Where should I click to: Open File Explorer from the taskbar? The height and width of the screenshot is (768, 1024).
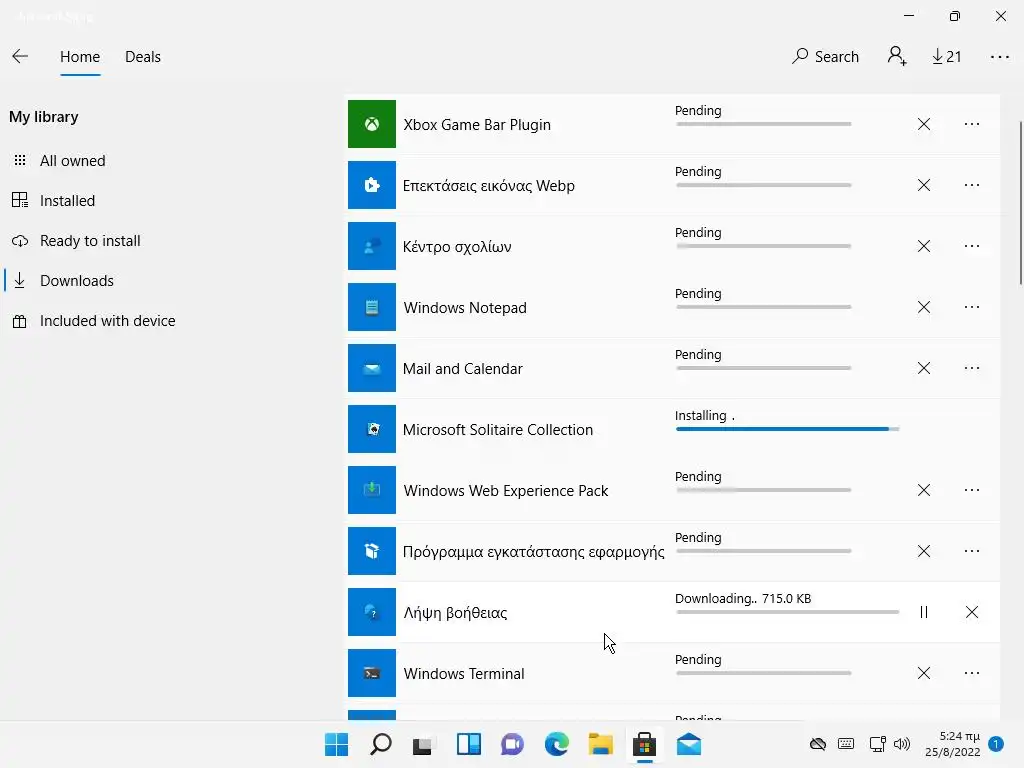(600, 744)
